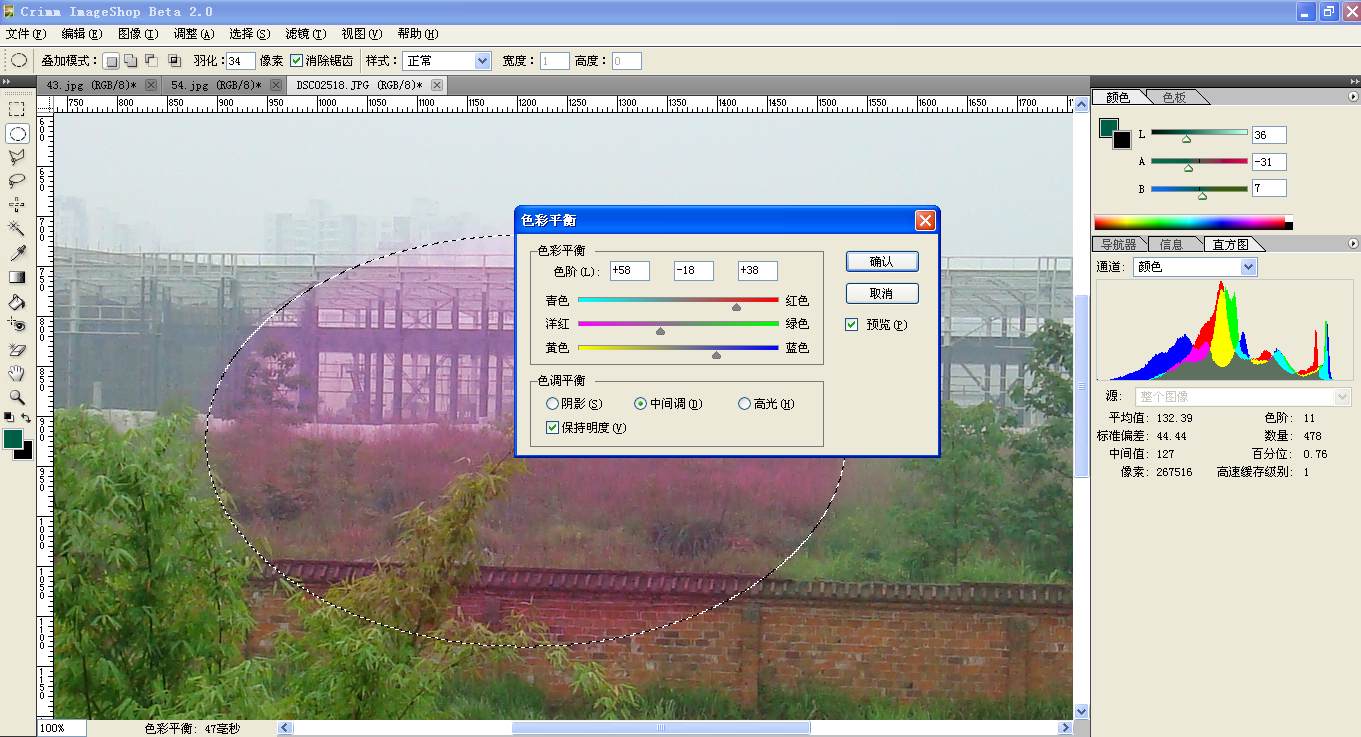1361x737 pixels.
Task: Select the Eyedropper tool
Action: click(x=17, y=253)
